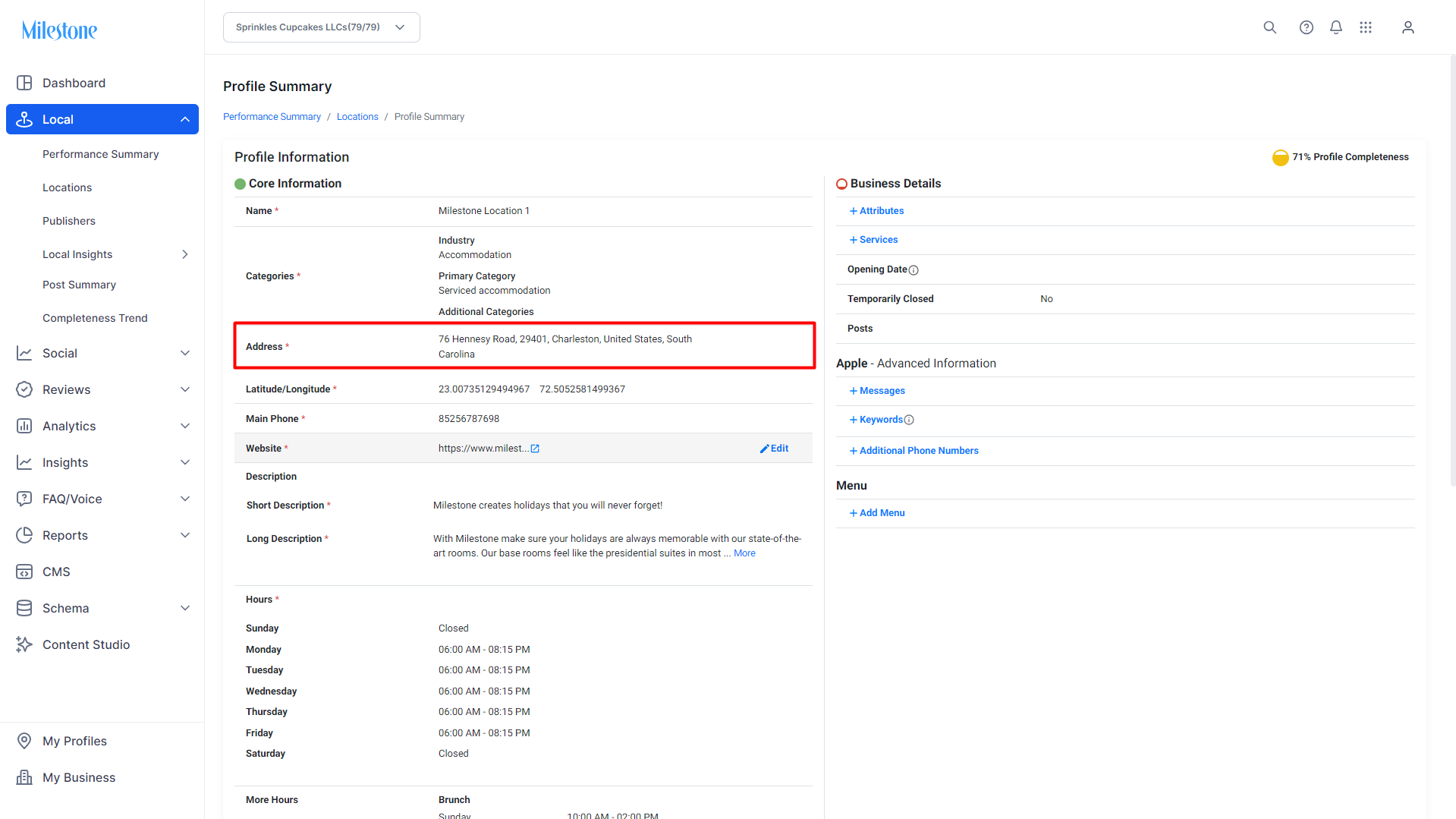Screen dimensions: 1456x819
Task: Add Messages under Apple Advanced Information
Action: 877,391
